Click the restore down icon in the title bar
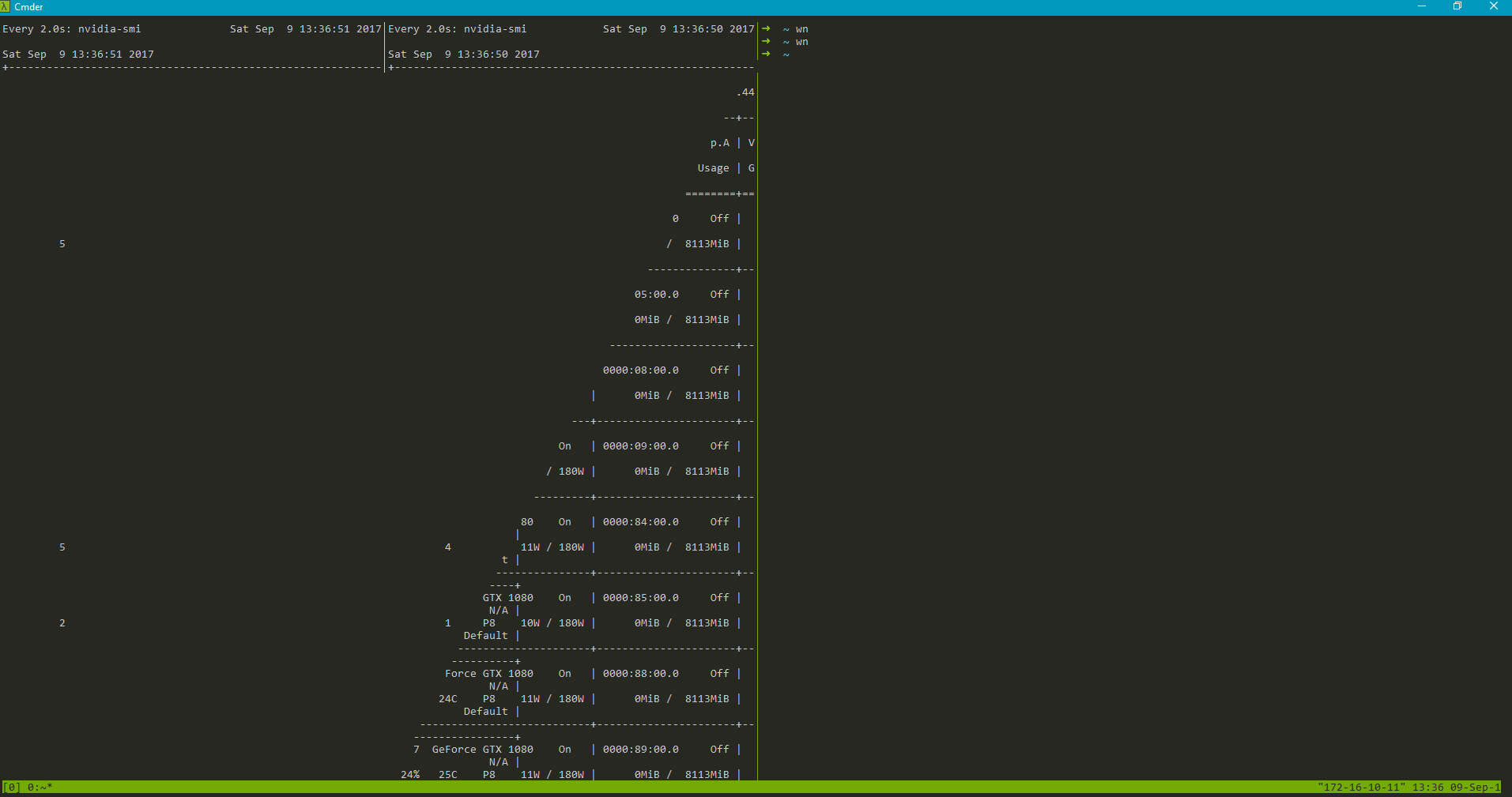Screen dimensions: 1512x797 coord(1457,6)
